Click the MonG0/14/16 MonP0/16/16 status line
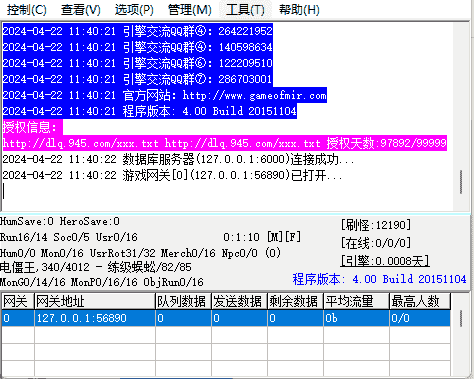This screenshot has width=474, height=379. point(102,282)
